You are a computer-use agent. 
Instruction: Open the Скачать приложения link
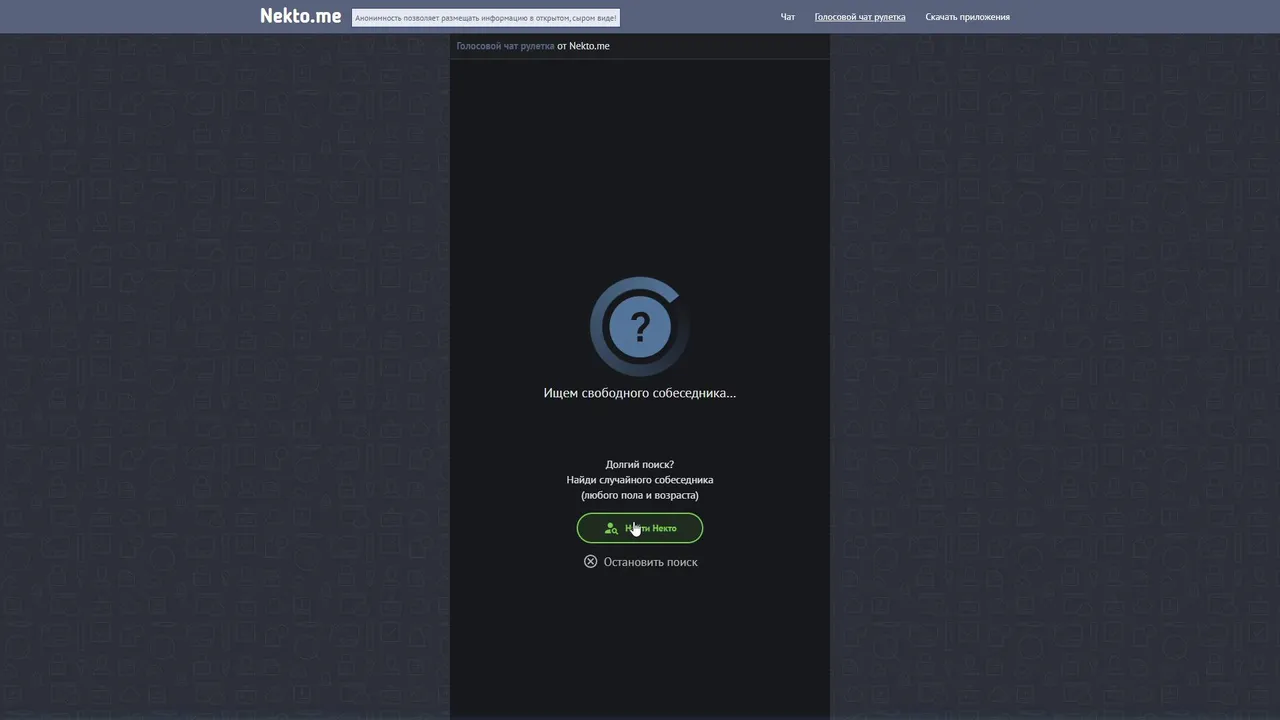click(967, 17)
